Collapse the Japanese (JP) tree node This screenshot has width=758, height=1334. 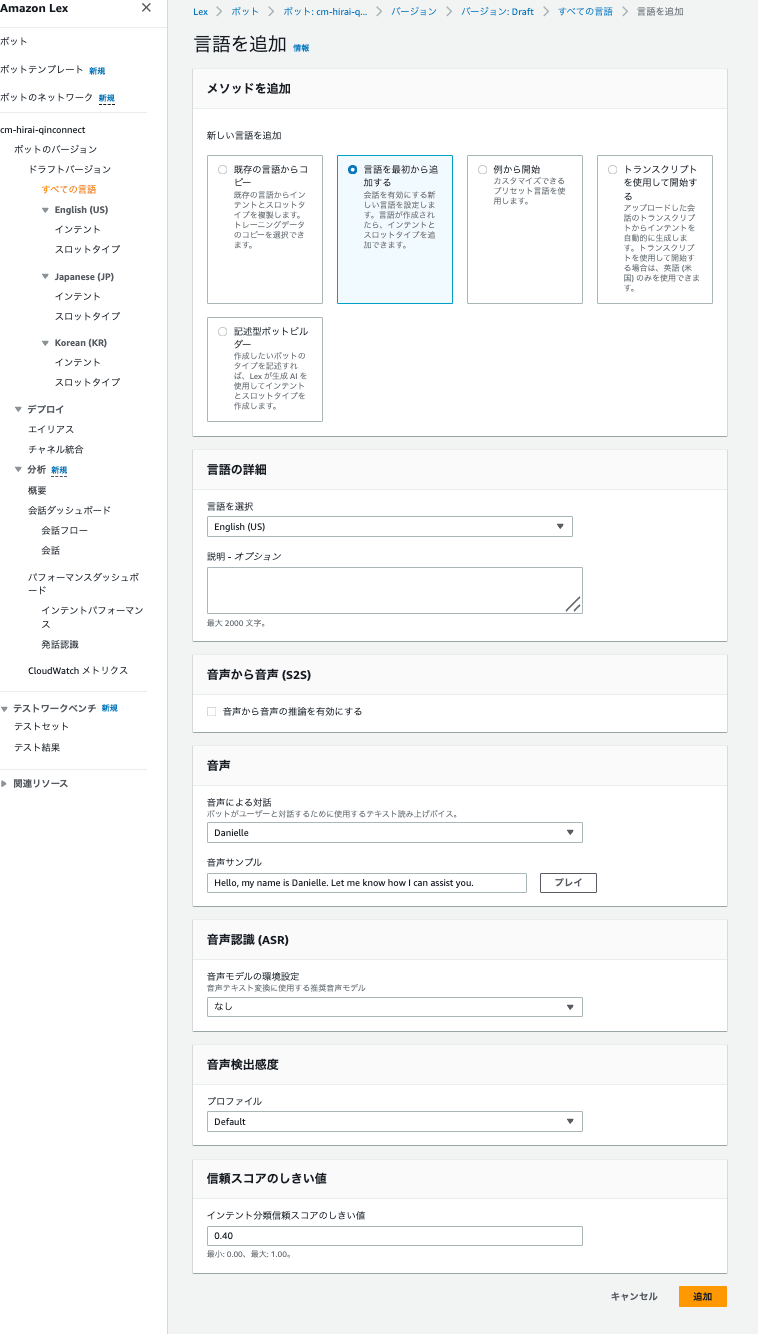pos(45,277)
